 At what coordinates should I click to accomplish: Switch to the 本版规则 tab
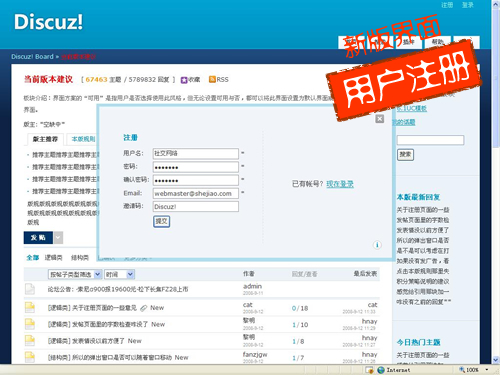tap(83, 139)
